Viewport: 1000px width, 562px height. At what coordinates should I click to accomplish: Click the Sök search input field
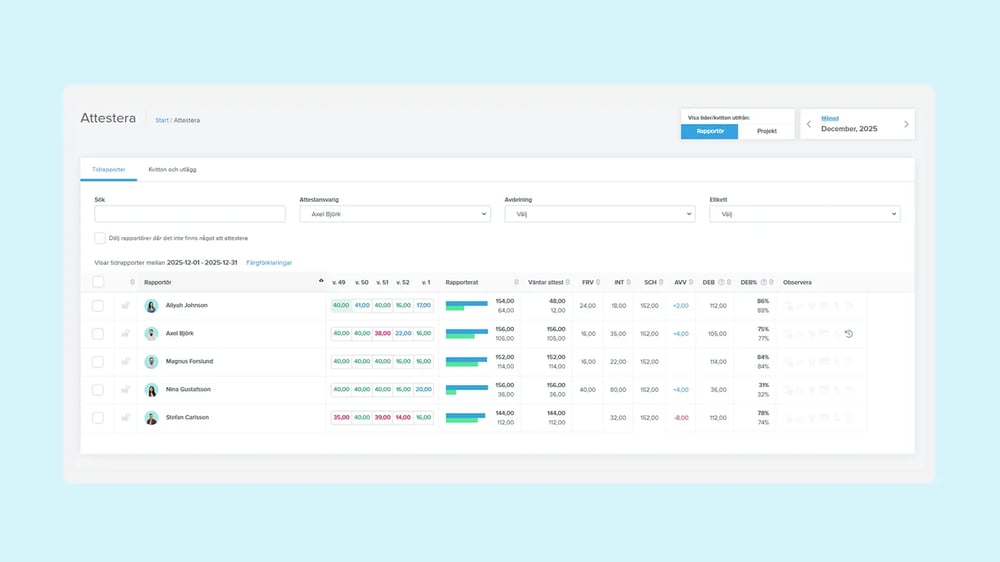(190, 214)
